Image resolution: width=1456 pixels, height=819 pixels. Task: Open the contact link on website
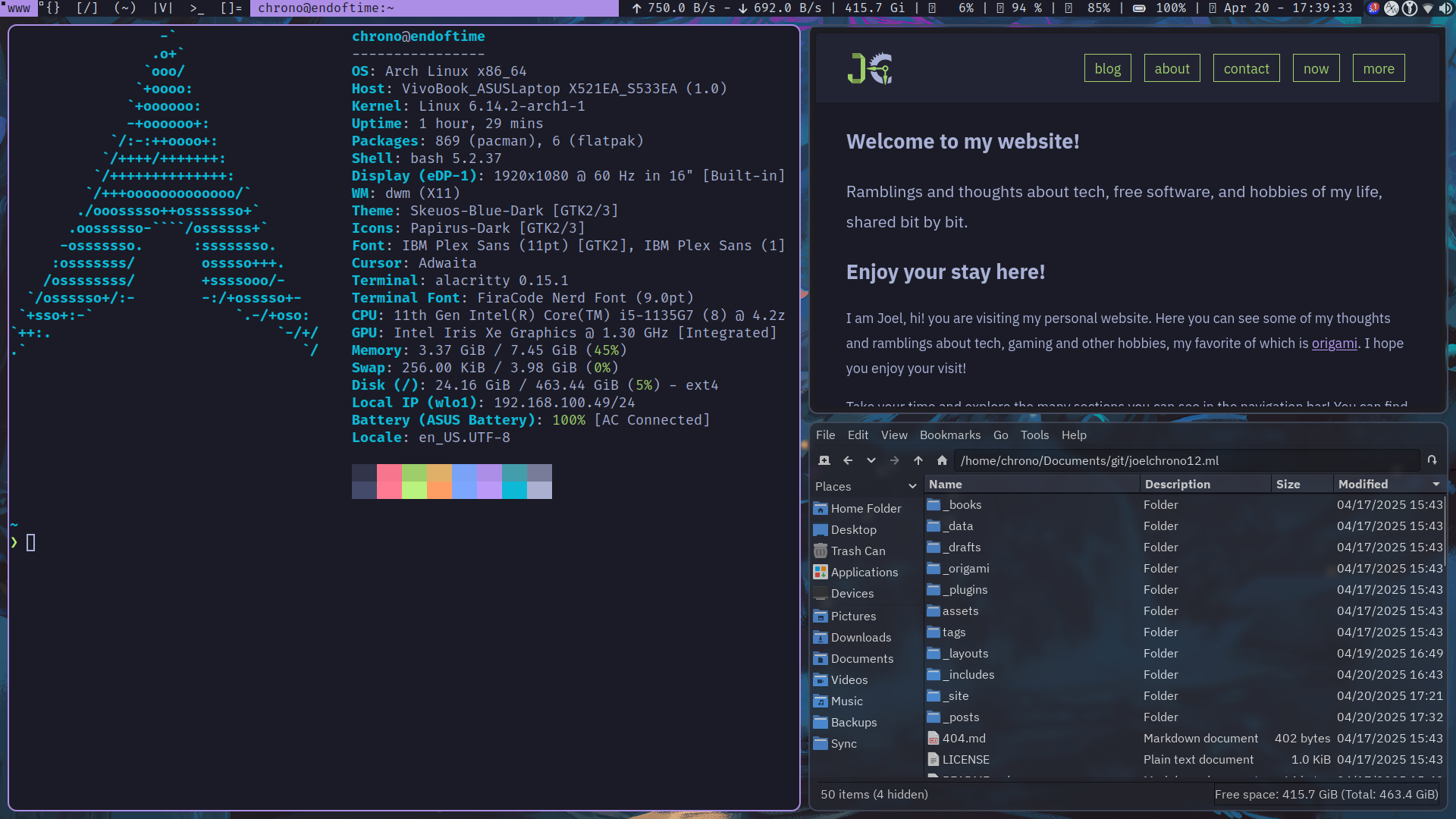coord(1246,68)
